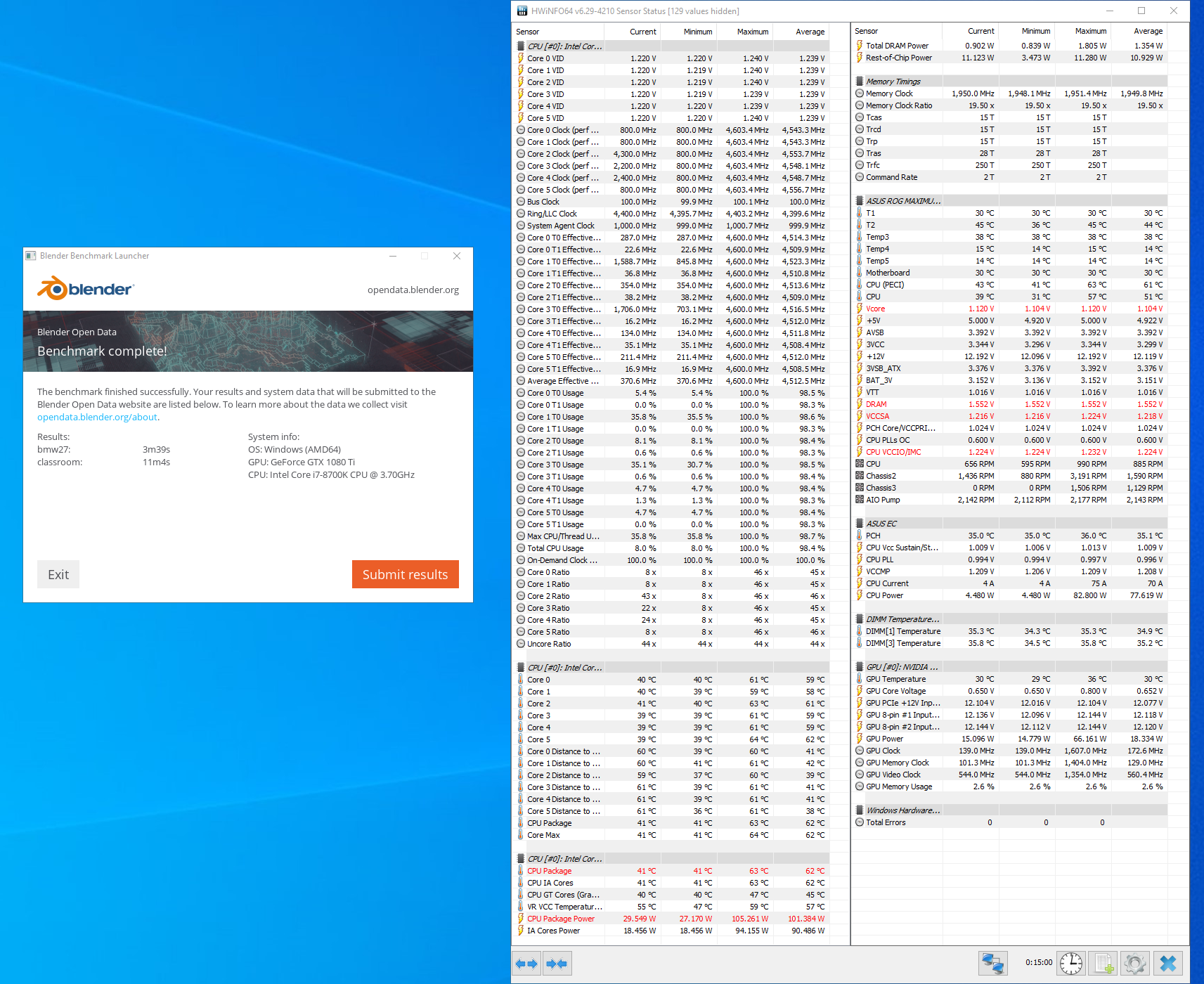Select the System Agent Clock row

pos(672,226)
